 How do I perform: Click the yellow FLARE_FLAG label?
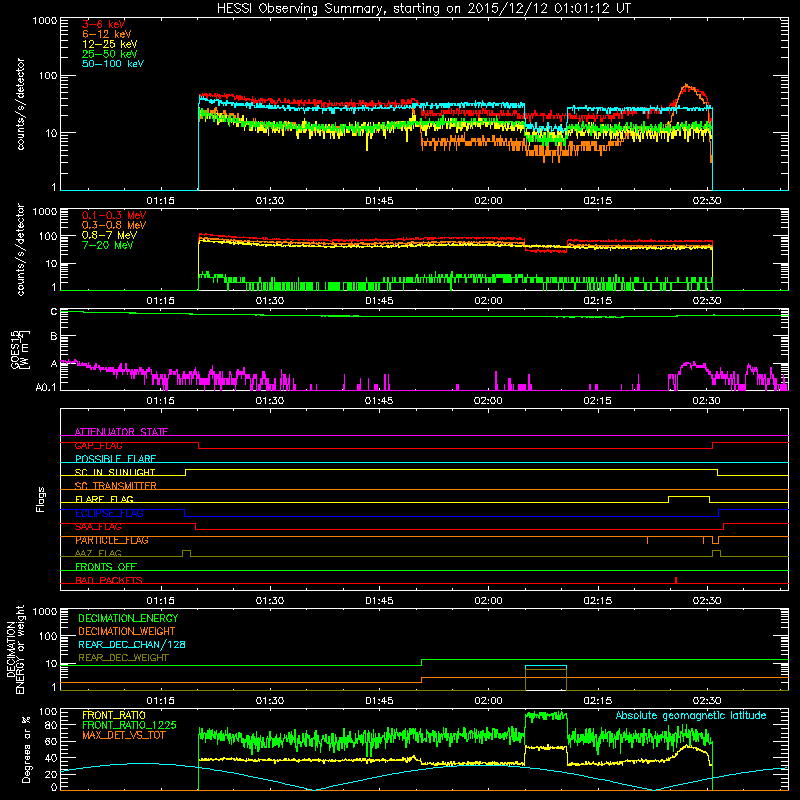(104, 499)
